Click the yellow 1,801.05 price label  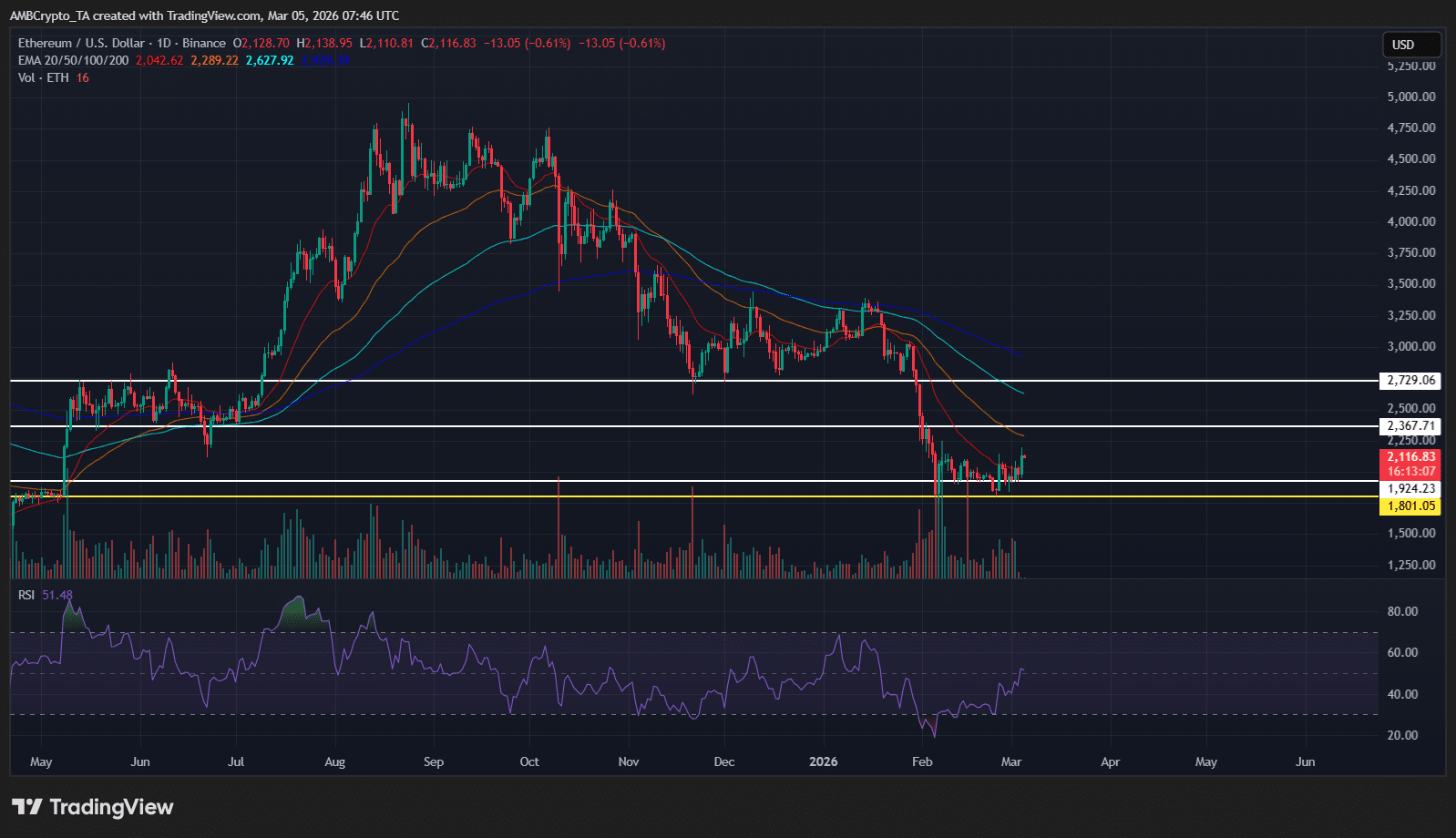pos(1410,506)
